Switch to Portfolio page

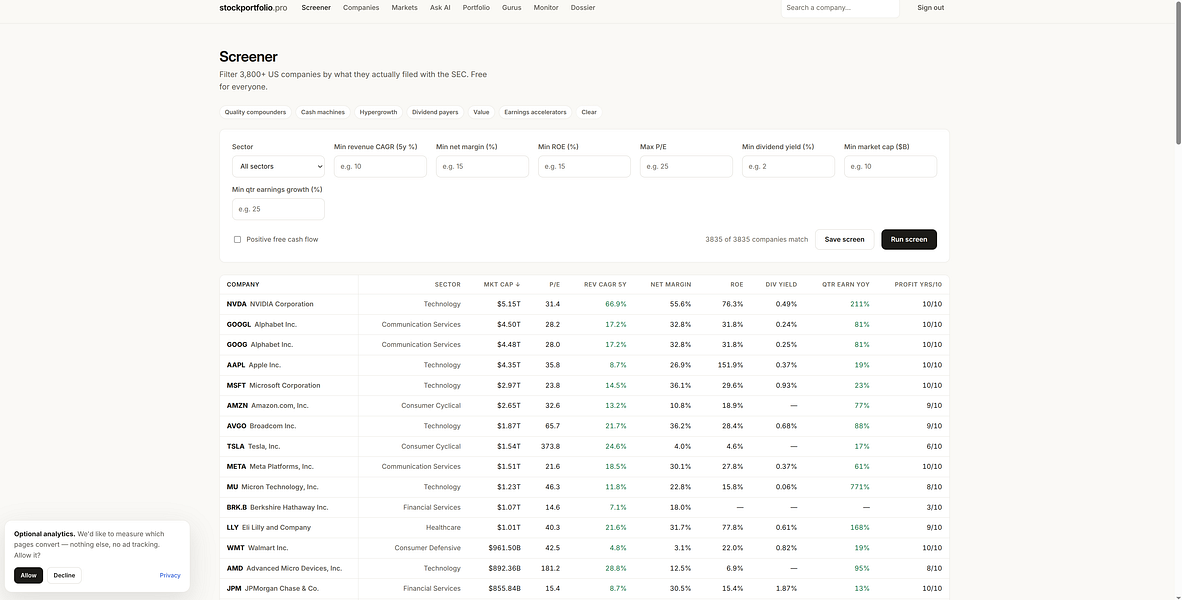coord(476,8)
